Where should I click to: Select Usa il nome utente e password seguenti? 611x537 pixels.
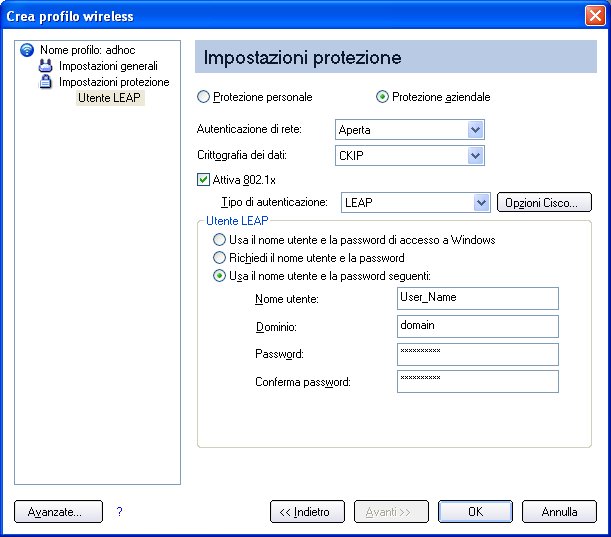(219, 276)
